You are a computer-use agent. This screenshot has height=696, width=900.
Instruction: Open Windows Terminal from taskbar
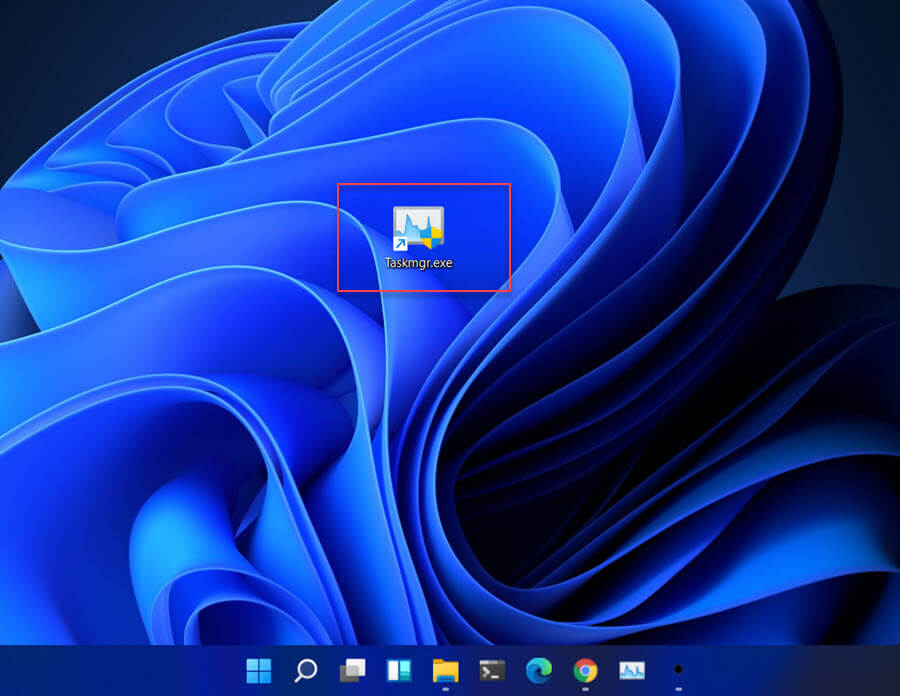point(492,670)
